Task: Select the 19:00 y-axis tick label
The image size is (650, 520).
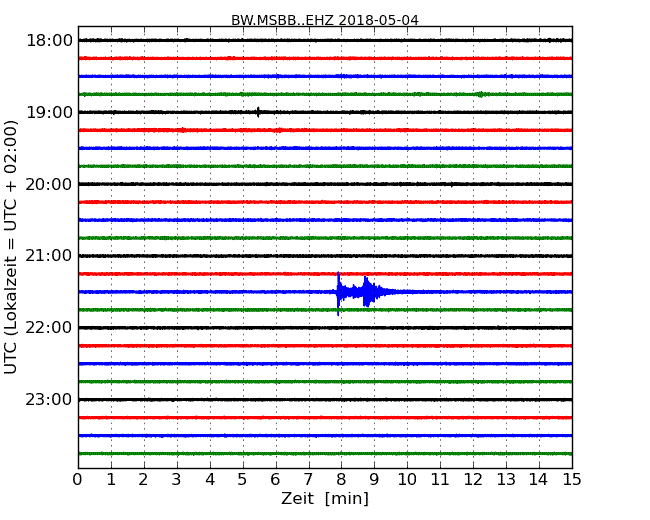Action: pyautogui.click(x=48, y=112)
